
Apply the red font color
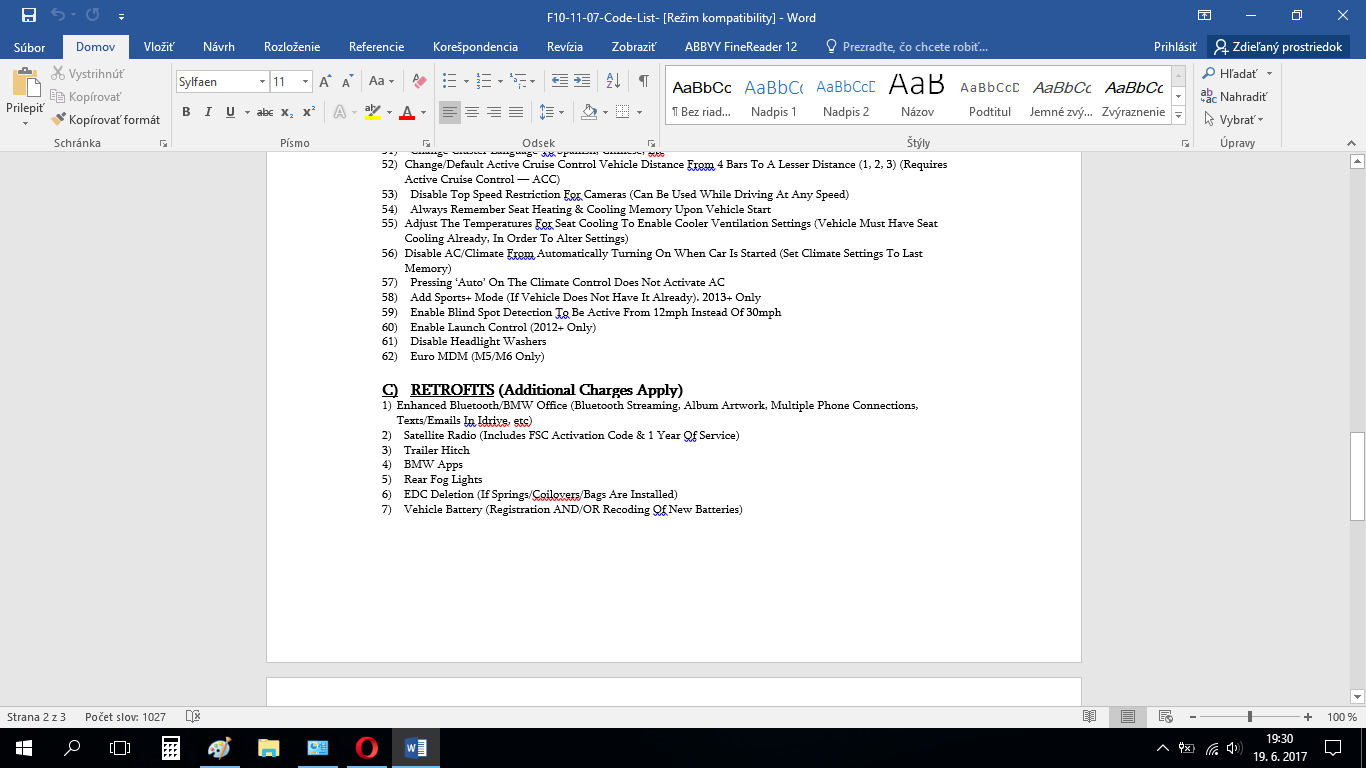pos(407,112)
